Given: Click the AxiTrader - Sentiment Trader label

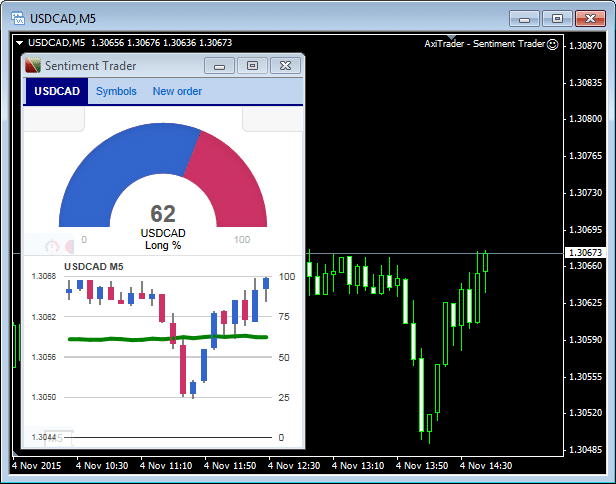Looking at the screenshot, I should (x=485, y=44).
